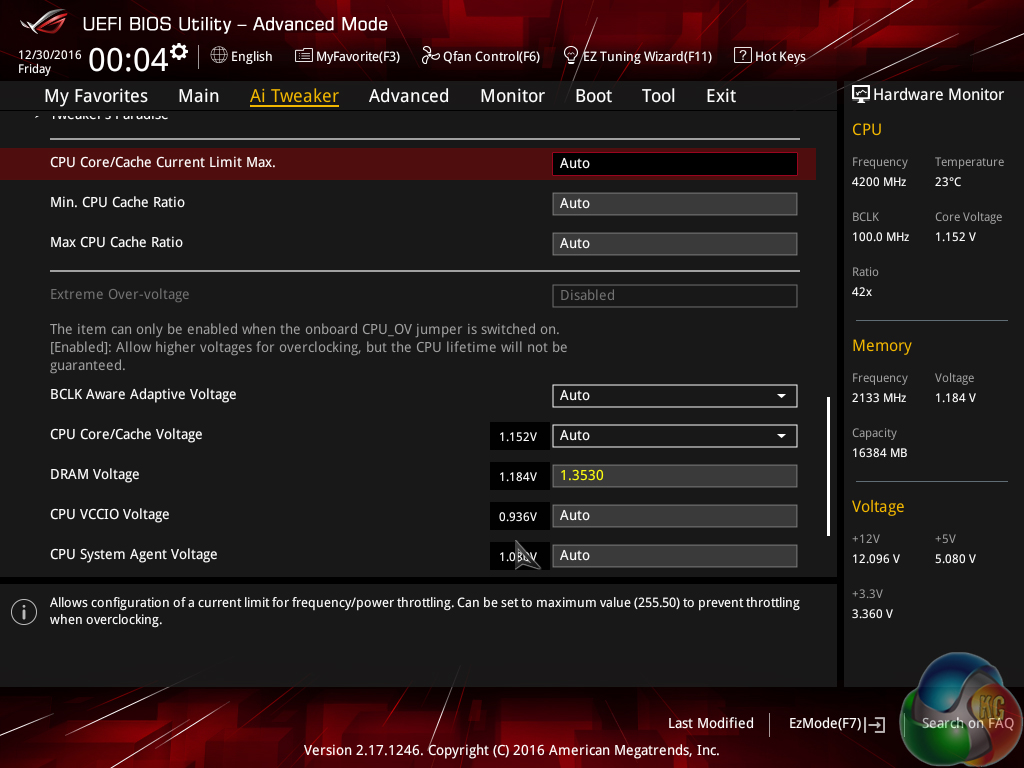Click the gear icon beside the clock
This screenshot has height=768, width=1024.
tap(179, 51)
